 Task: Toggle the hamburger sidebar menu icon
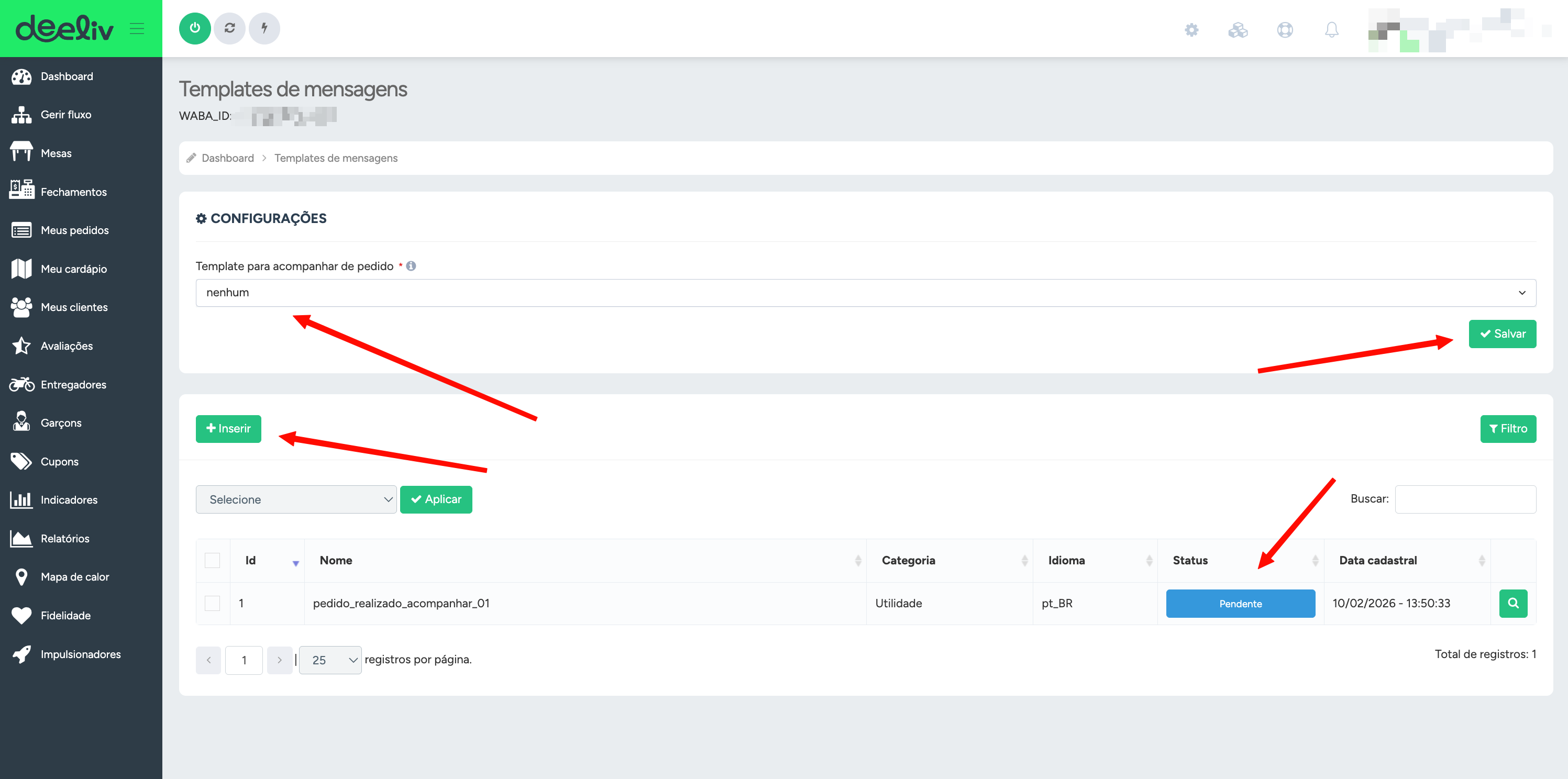pyautogui.click(x=137, y=29)
